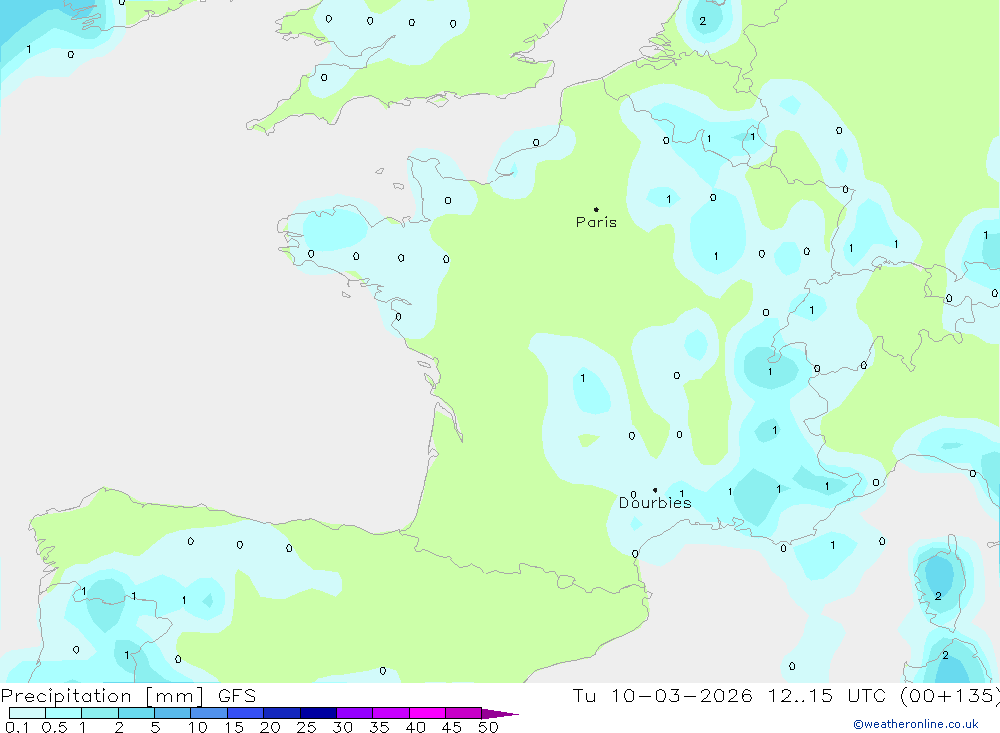This screenshot has height=733, width=1000.
Task: Click the Dourbies location label
Action: pyautogui.click(x=655, y=503)
